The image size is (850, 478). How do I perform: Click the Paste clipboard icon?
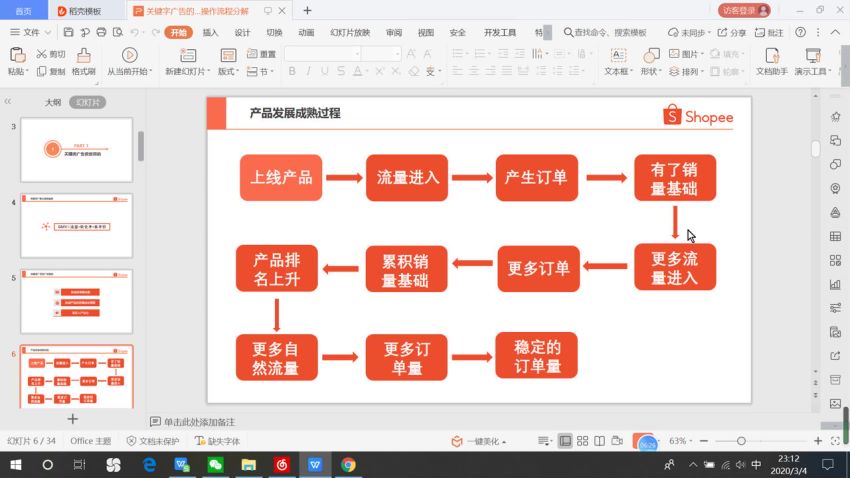coord(17,55)
